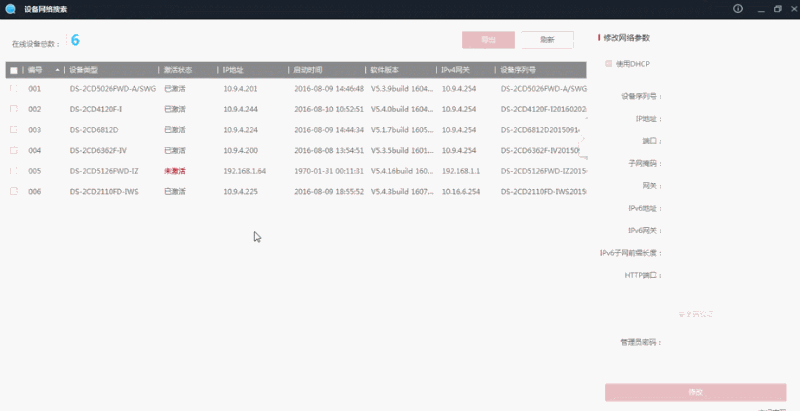Enable the 使用DHCP checkbox
The image size is (800, 411).
pos(608,64)
